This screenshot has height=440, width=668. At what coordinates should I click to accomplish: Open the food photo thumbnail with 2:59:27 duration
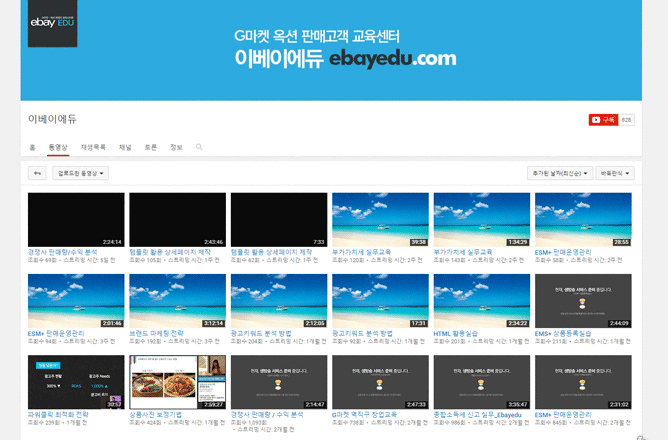pos(178,382)
